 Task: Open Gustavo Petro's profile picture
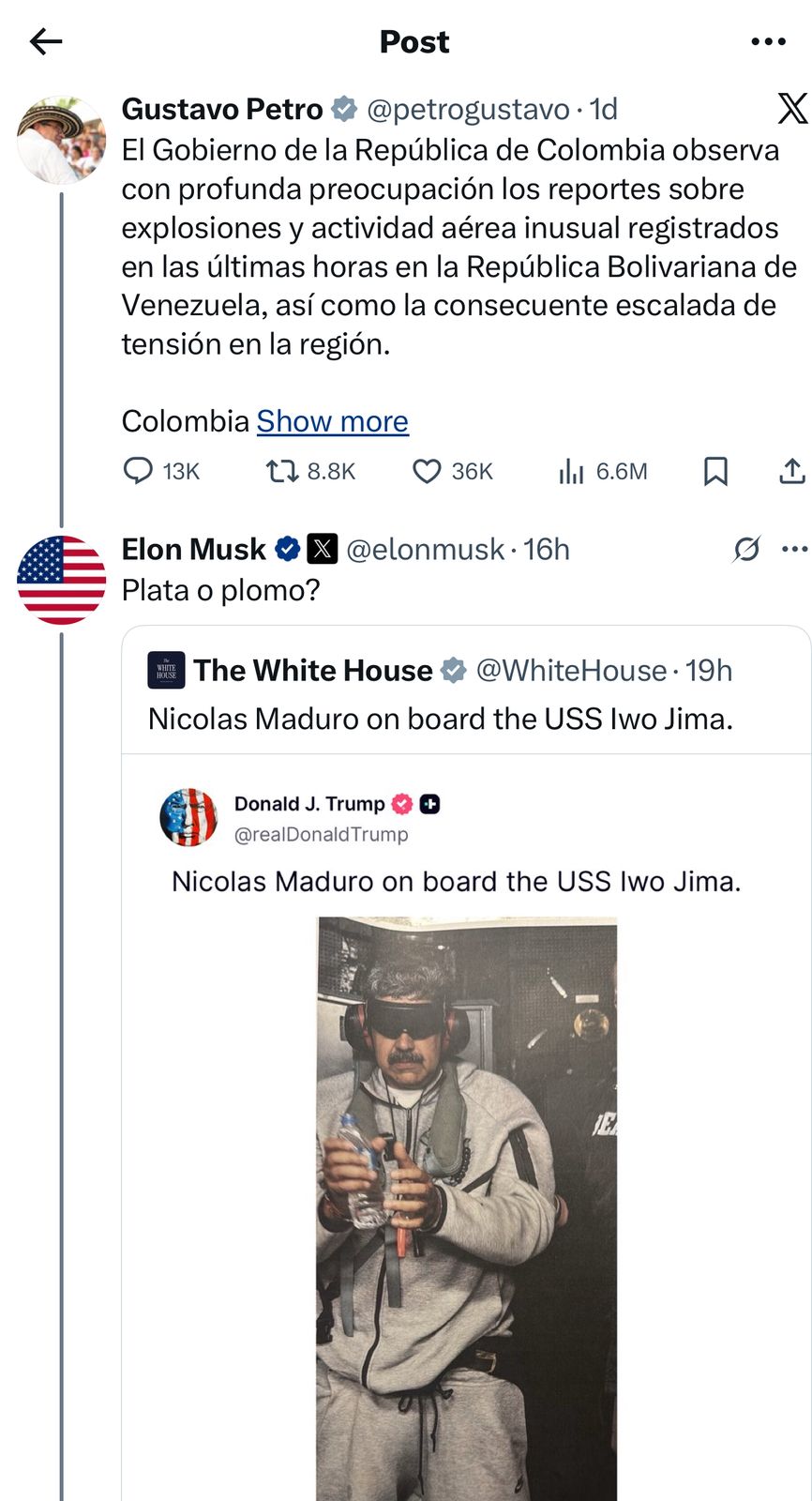coord(61,140)
